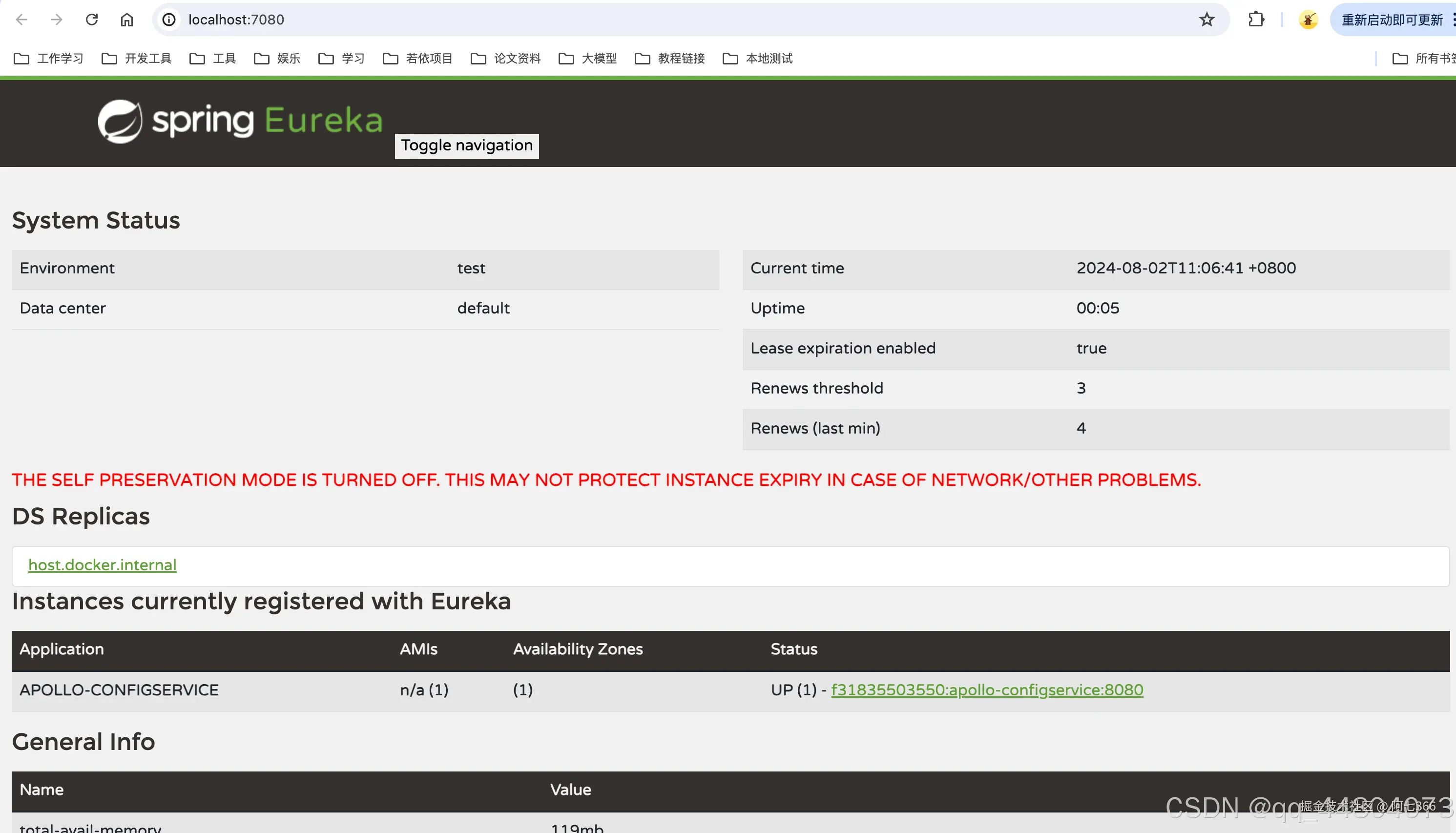
Task: Open the extensions puzzle icon
Action: point(1256,20)
